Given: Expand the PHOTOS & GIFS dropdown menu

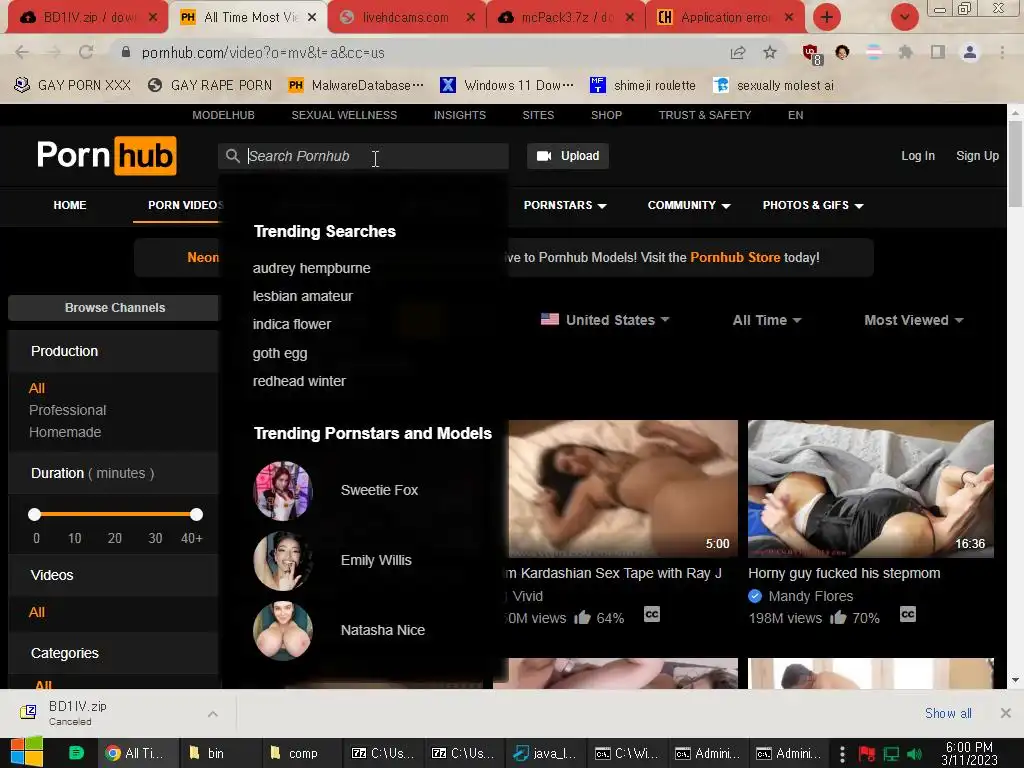Looking at the screenshot, I should pos(813,205).
